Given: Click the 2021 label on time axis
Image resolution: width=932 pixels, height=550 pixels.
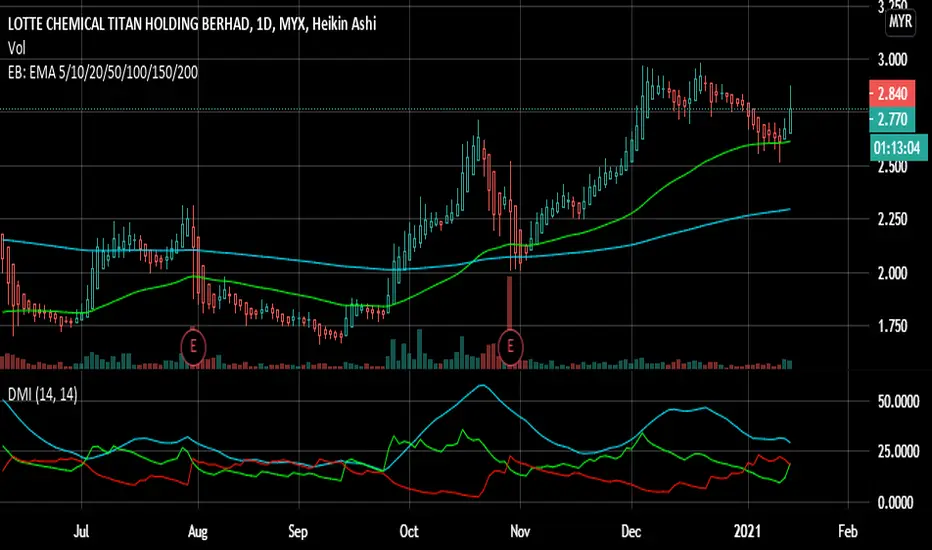Looking at the screenshot, I should 747,530.
